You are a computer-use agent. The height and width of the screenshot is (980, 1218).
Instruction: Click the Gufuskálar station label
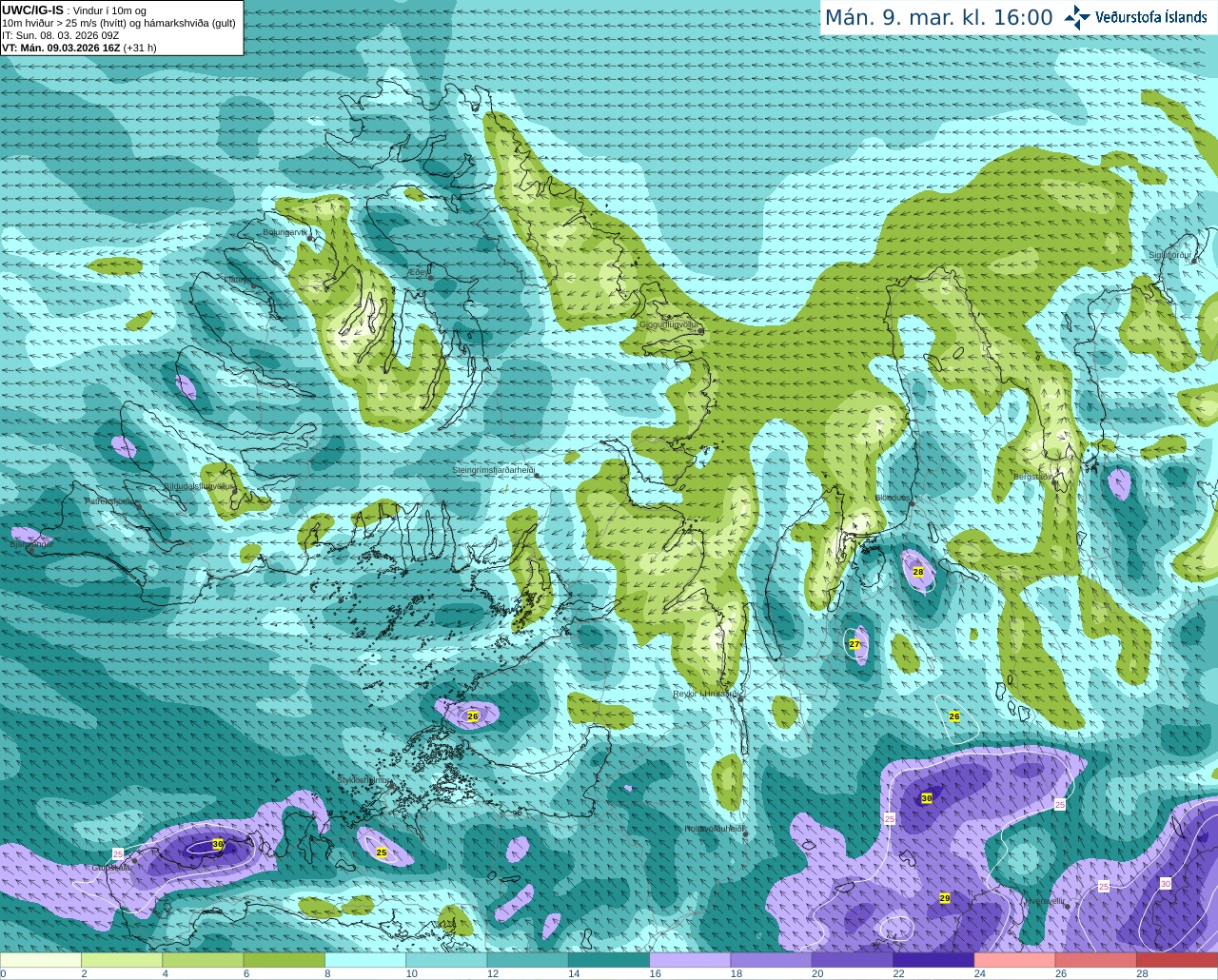tap(111, 868)
